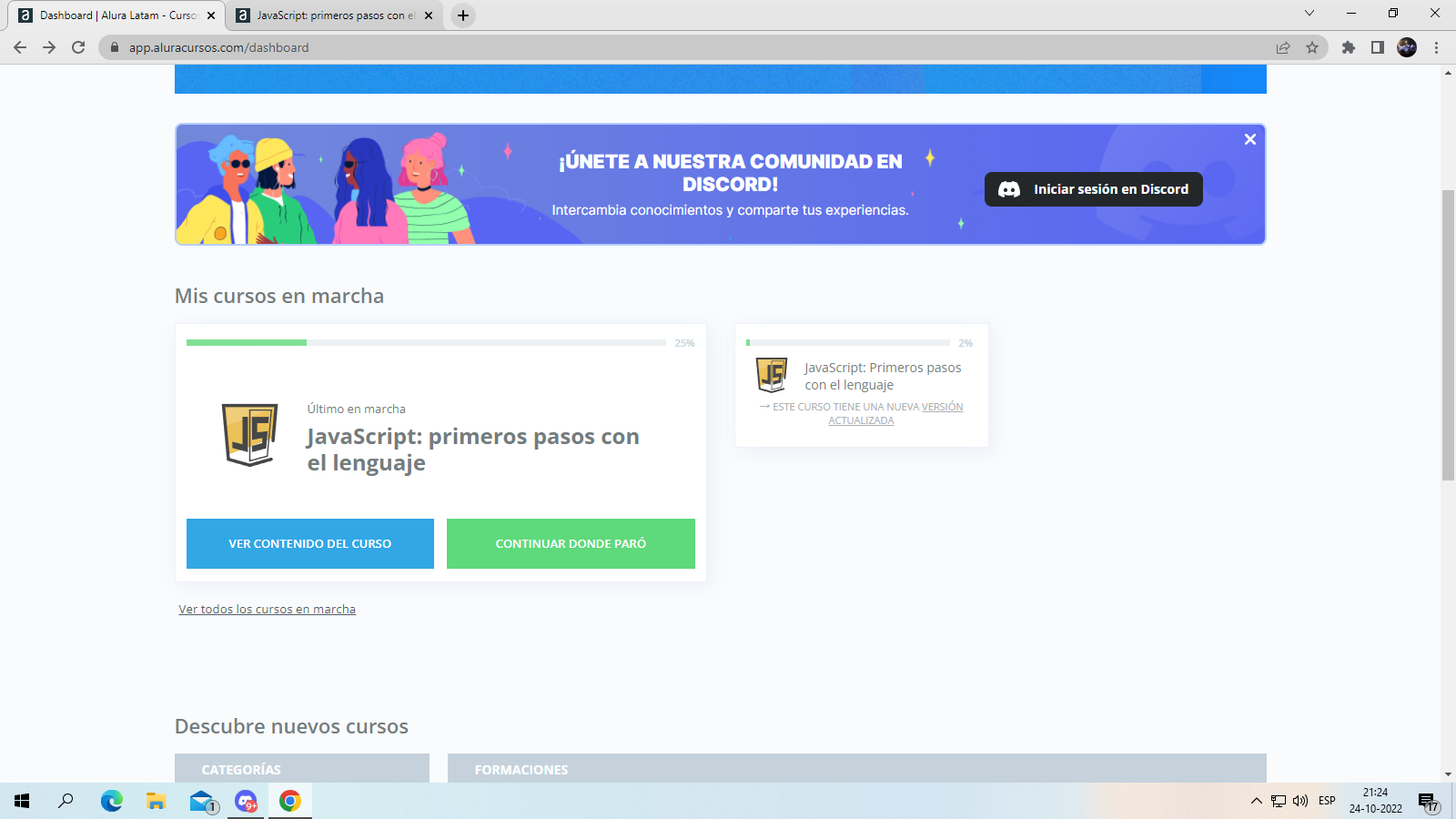The width and height of the screenshot is (1456, 819).
Task: Click the 25% course progress bar
Action: (426, 343)
